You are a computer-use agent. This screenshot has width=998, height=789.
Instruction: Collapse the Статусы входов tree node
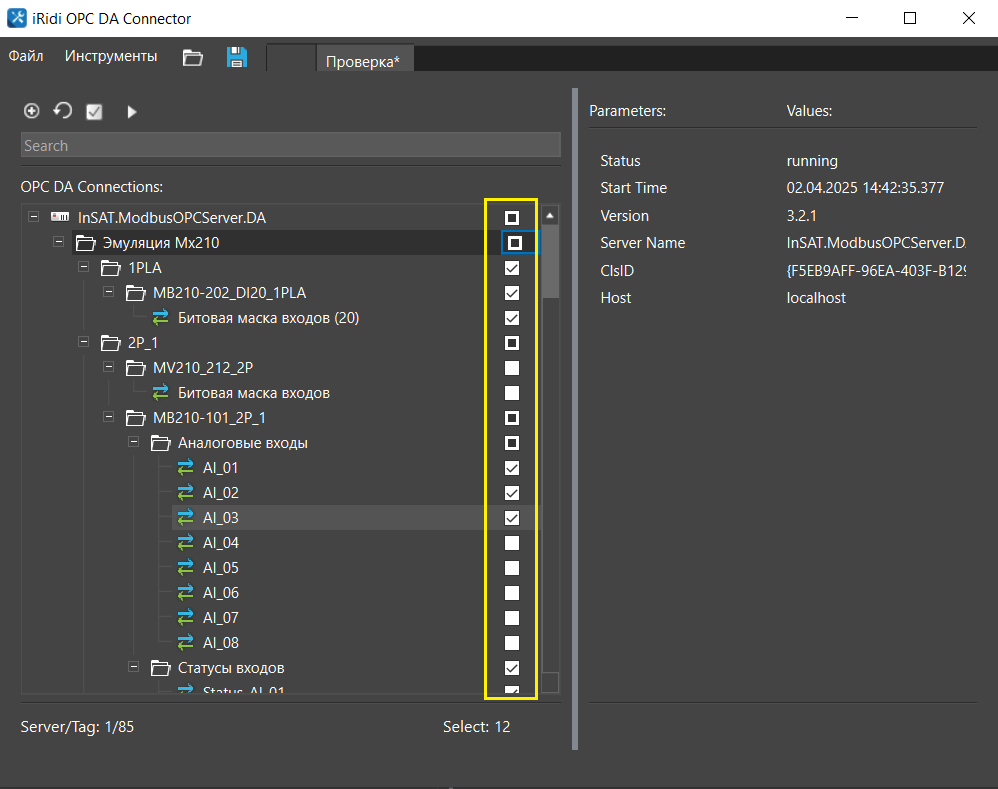tap(133, 668)
